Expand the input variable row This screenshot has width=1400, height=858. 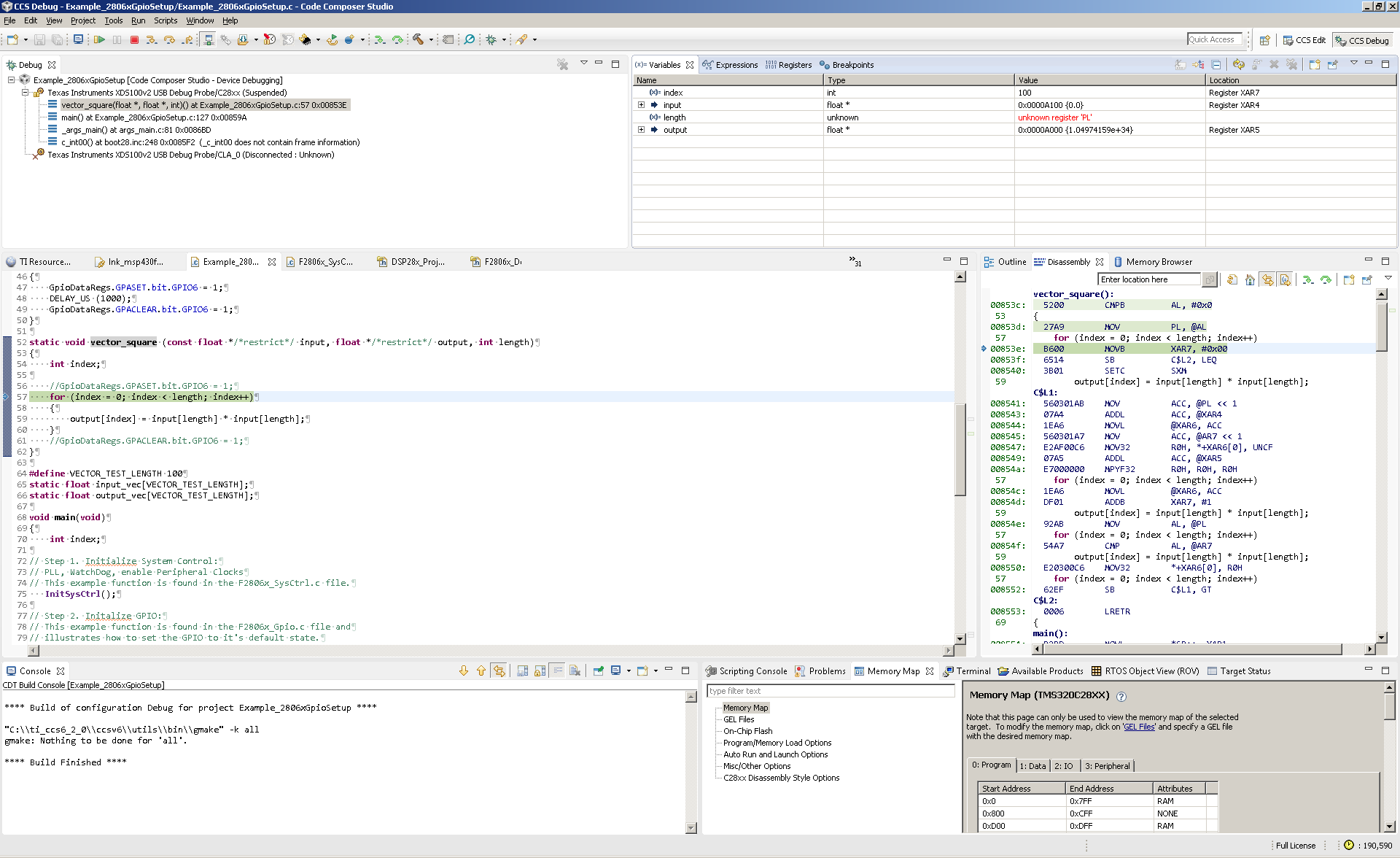click(x=642, y=105)
